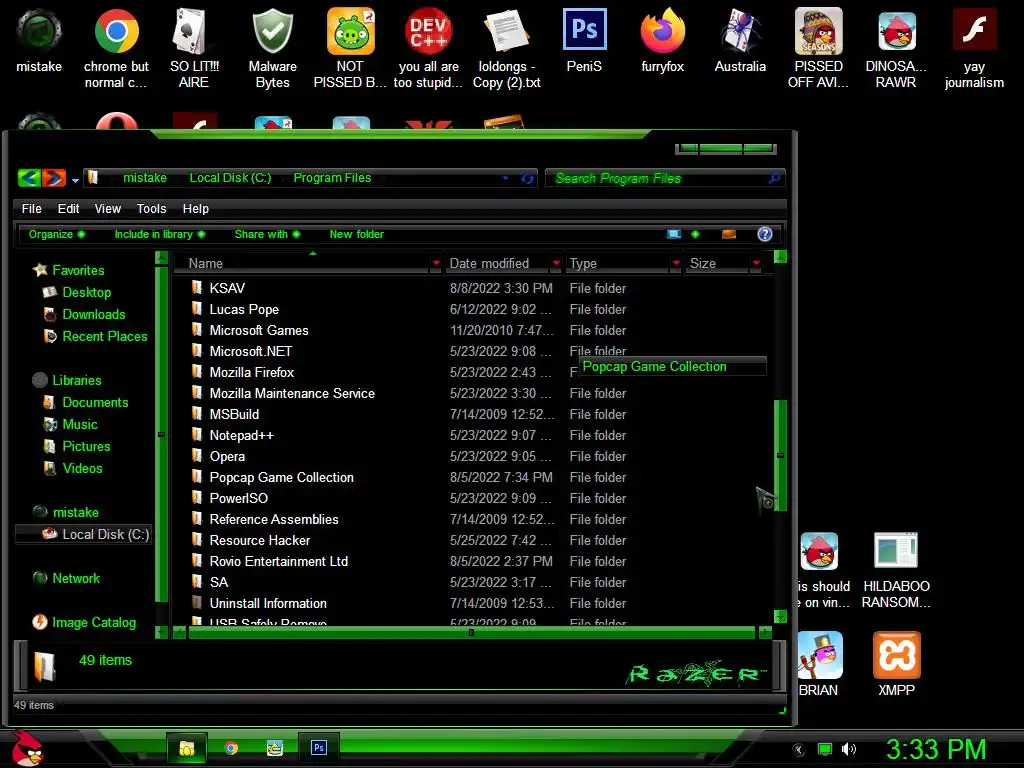Go to Local Disk (C:) breadcrumb
The image size is (1024, 768).
pyautogui.click(x=230, y=178)
